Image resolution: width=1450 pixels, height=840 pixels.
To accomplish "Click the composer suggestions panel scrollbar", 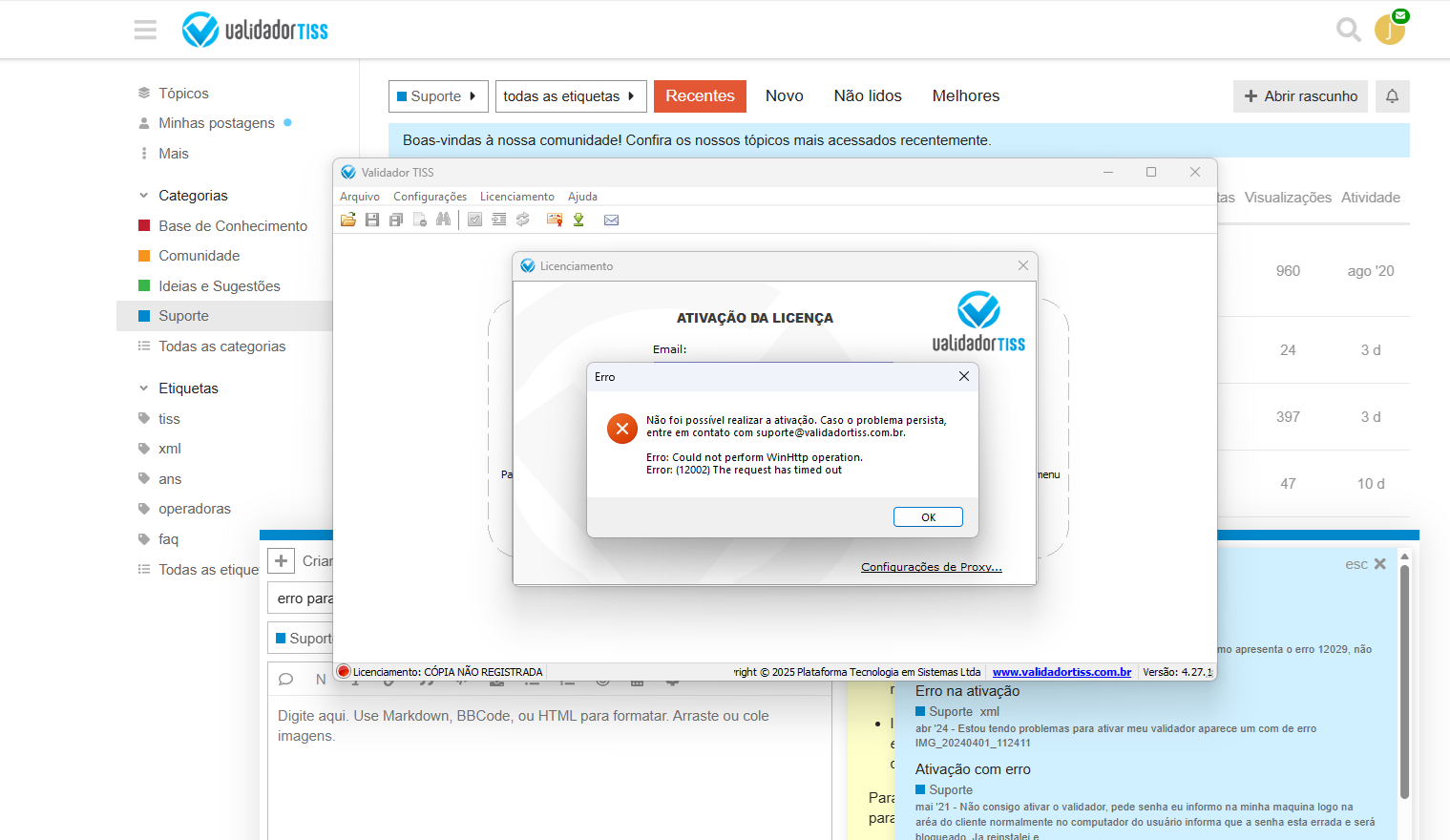I will click(1404, 681).
